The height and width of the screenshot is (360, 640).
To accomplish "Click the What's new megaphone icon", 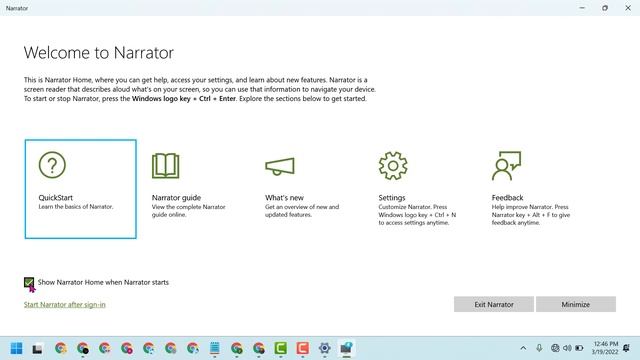I will [x=280, y=166].
